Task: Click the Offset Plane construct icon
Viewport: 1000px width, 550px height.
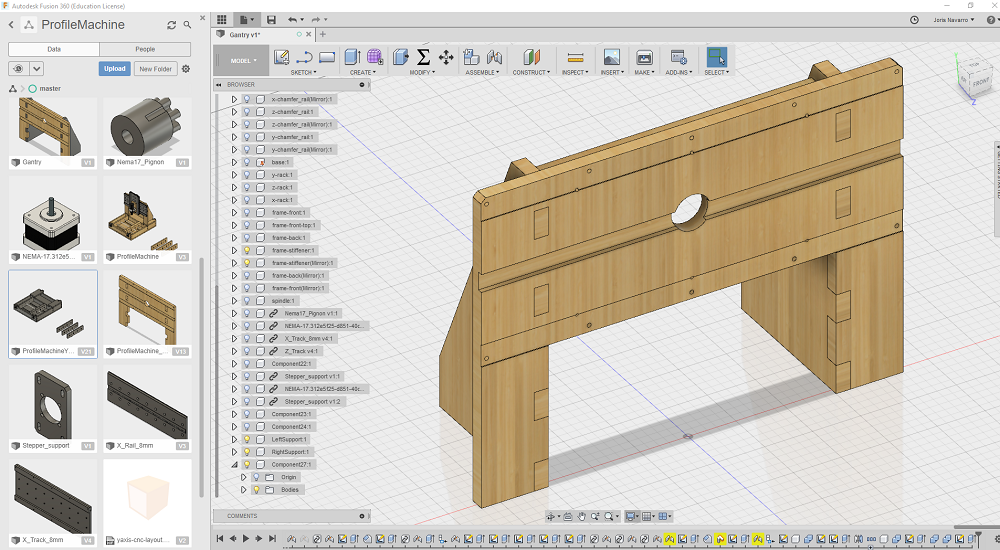Action: click(x=531, y=57)
